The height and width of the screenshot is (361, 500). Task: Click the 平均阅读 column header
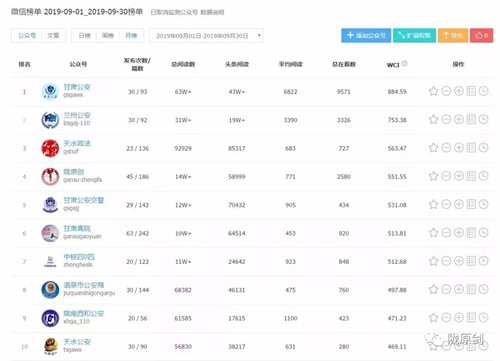tap(290, 64)
